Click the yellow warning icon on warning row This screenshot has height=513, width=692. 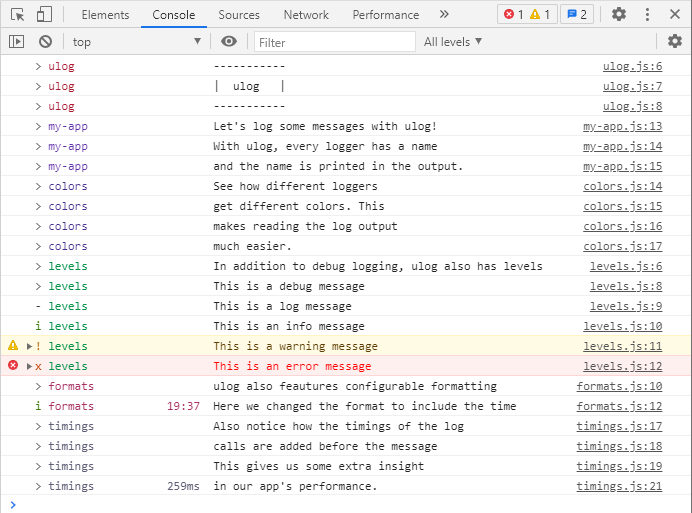[13, 345]
